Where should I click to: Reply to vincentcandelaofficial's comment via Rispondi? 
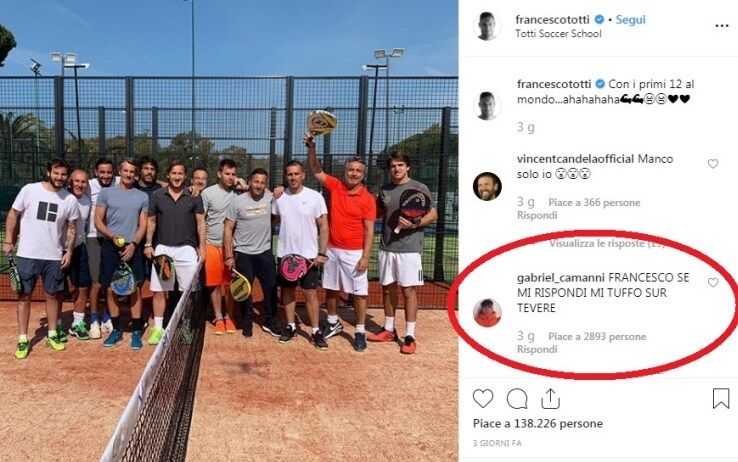(537, 215)
